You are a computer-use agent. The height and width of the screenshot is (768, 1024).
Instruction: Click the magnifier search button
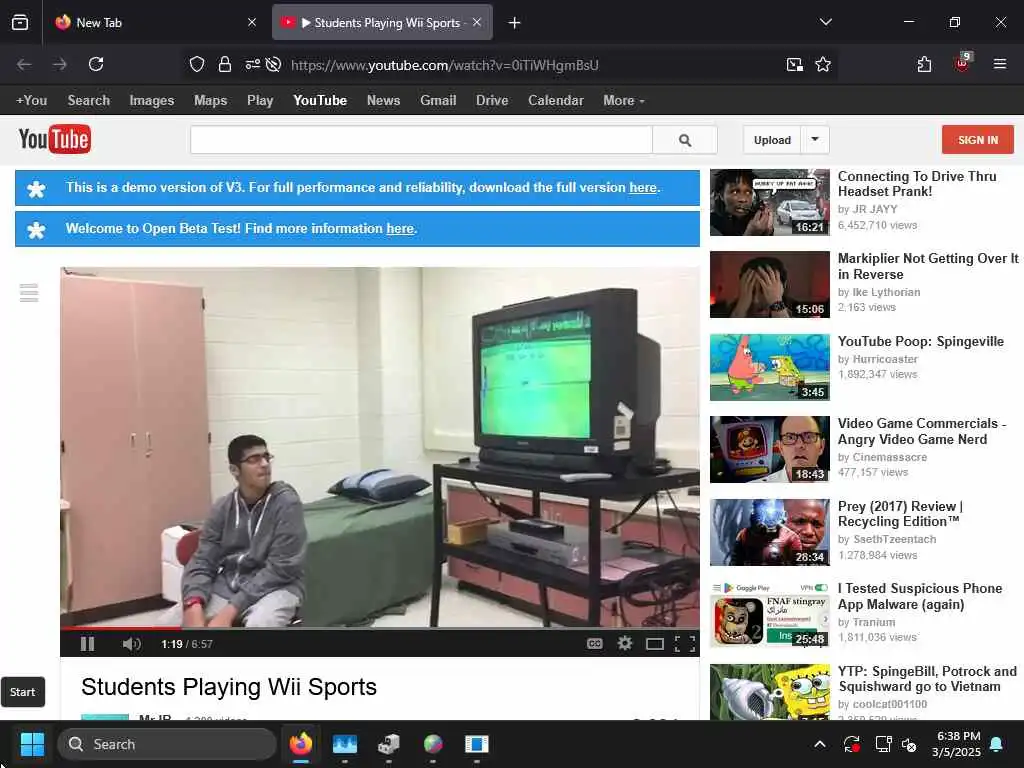click(x=685, y=140)
